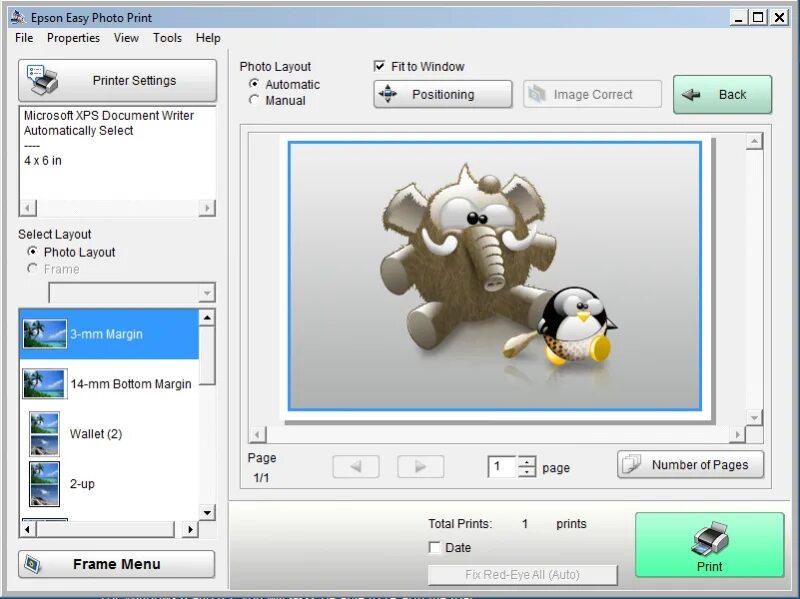Decrease the page count spinner down

click(x=527, y=472)
